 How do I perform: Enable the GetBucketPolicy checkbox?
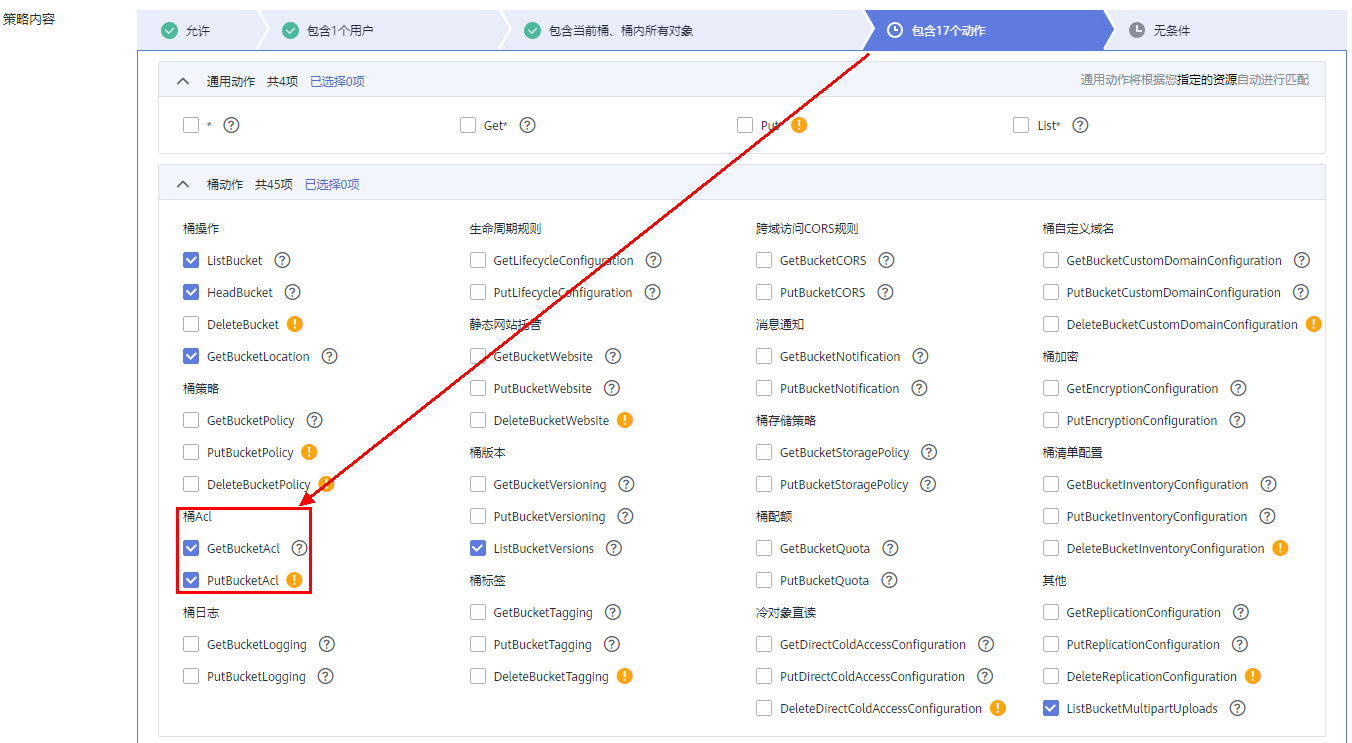pos(191,420)
